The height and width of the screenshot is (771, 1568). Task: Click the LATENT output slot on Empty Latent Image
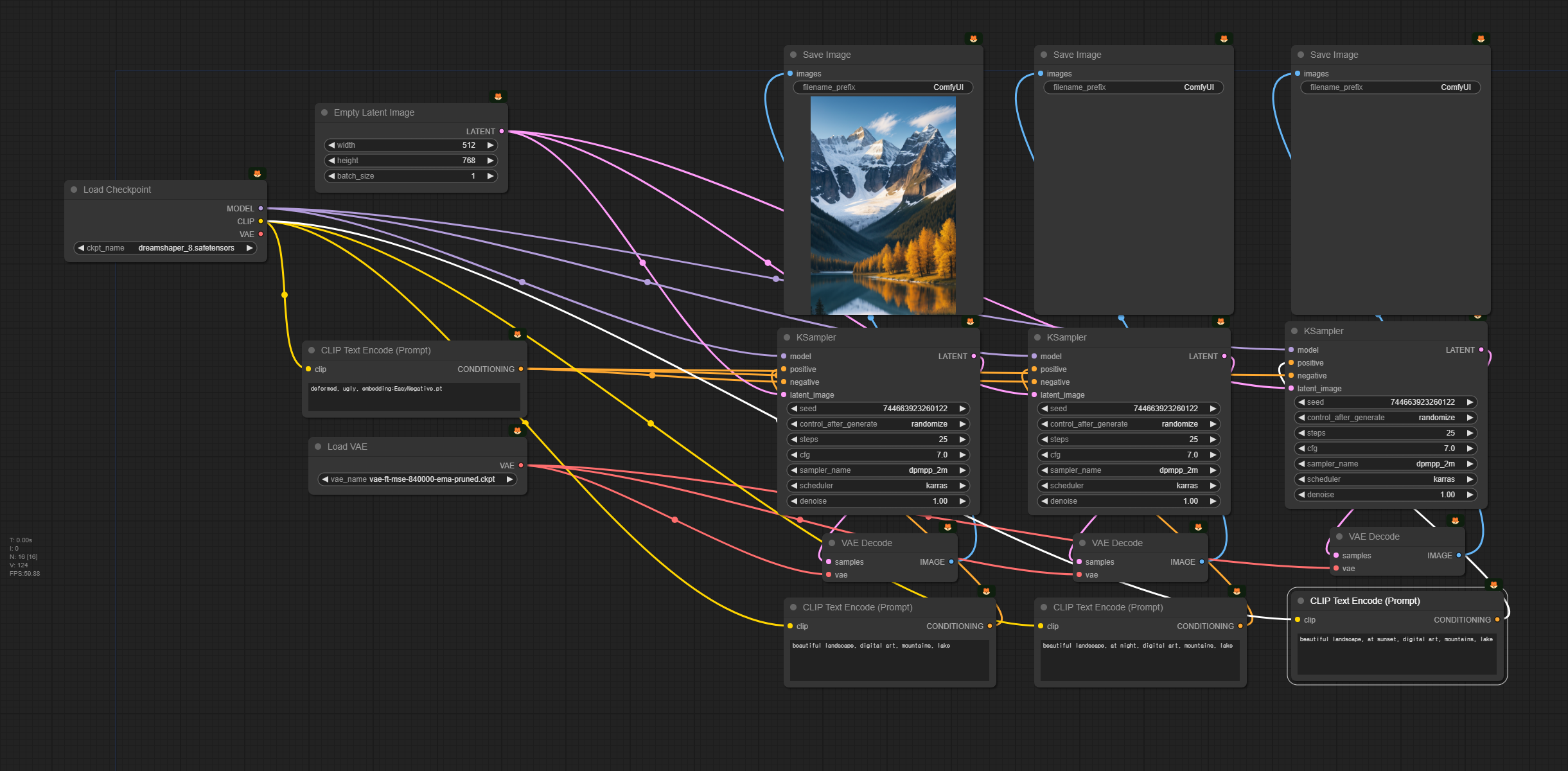click(502, 131)
